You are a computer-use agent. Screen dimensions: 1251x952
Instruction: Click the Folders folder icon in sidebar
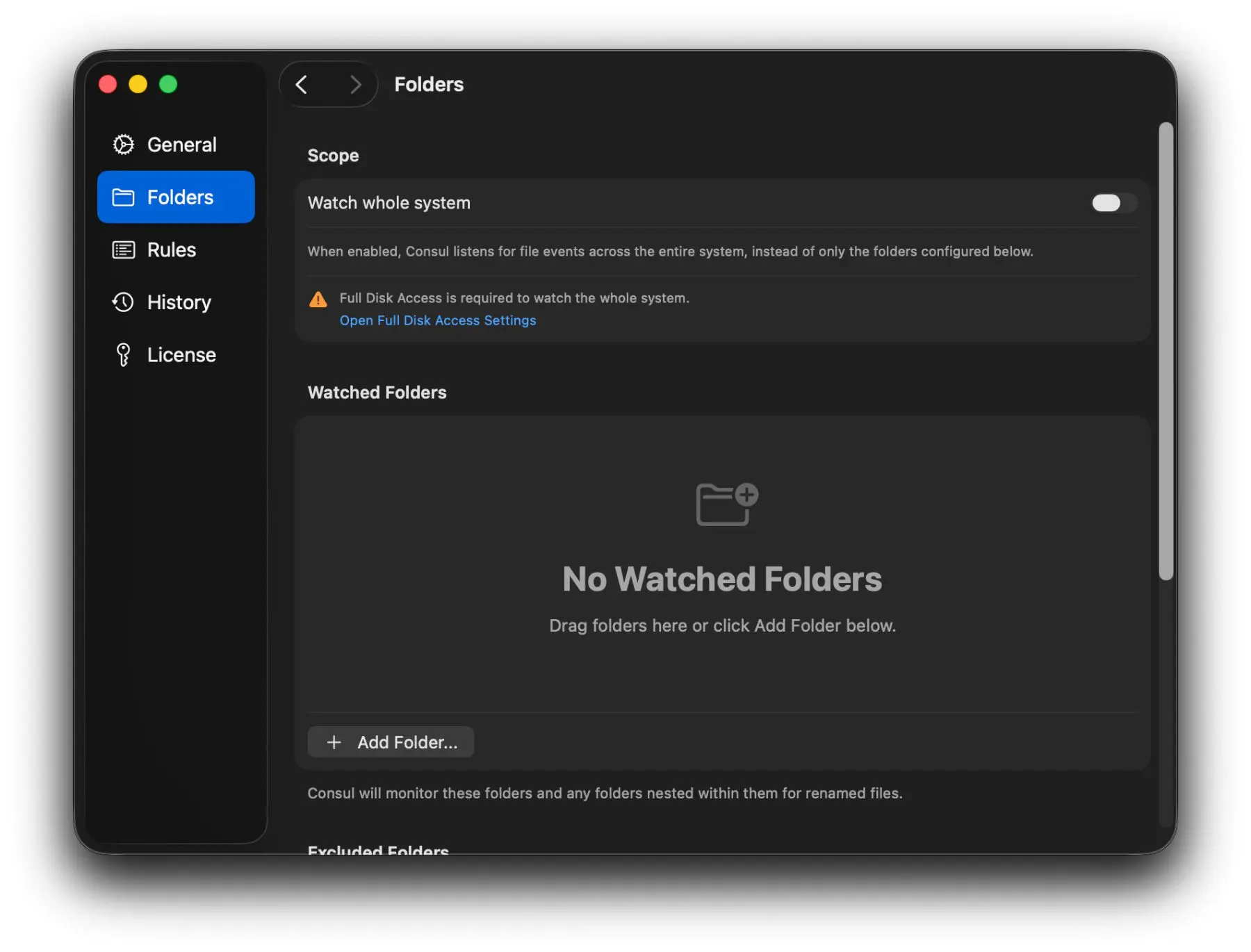click(x=123, y=197)
